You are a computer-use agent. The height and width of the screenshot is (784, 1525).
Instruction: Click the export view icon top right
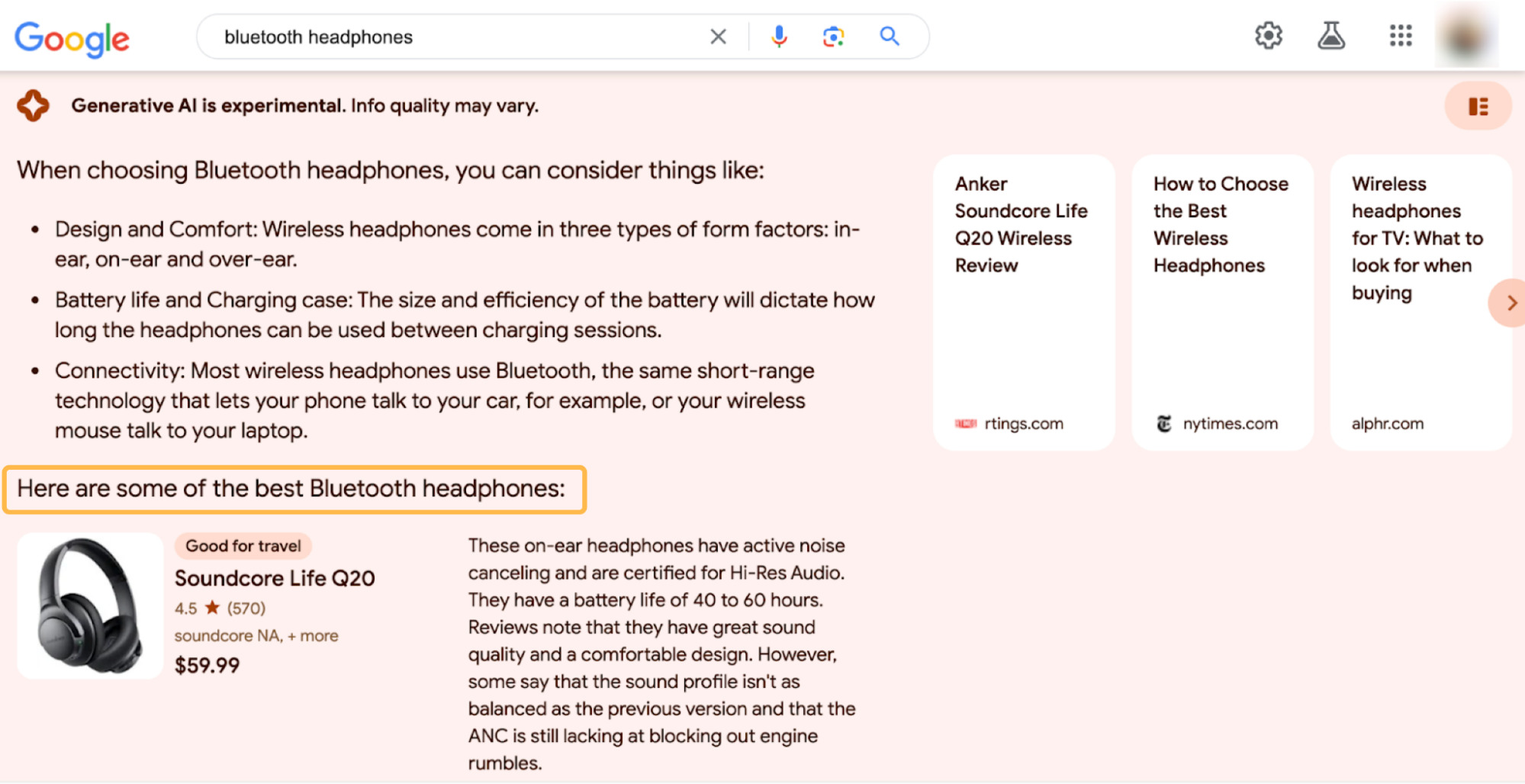(1477, 106)
